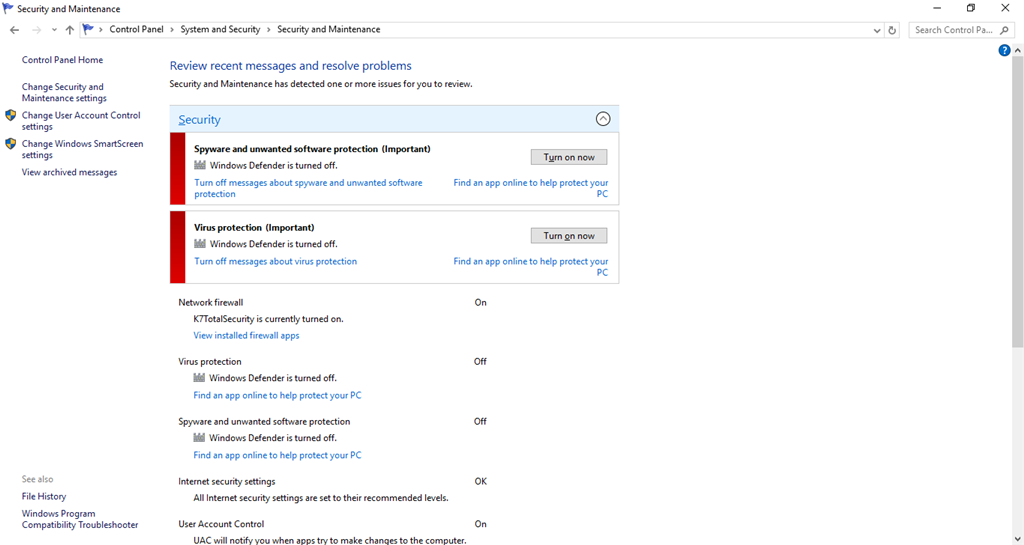Viewport: 1024px width, 545px height.
Task: Open View archived messages in sidebar
Action: tap(69, 172)
